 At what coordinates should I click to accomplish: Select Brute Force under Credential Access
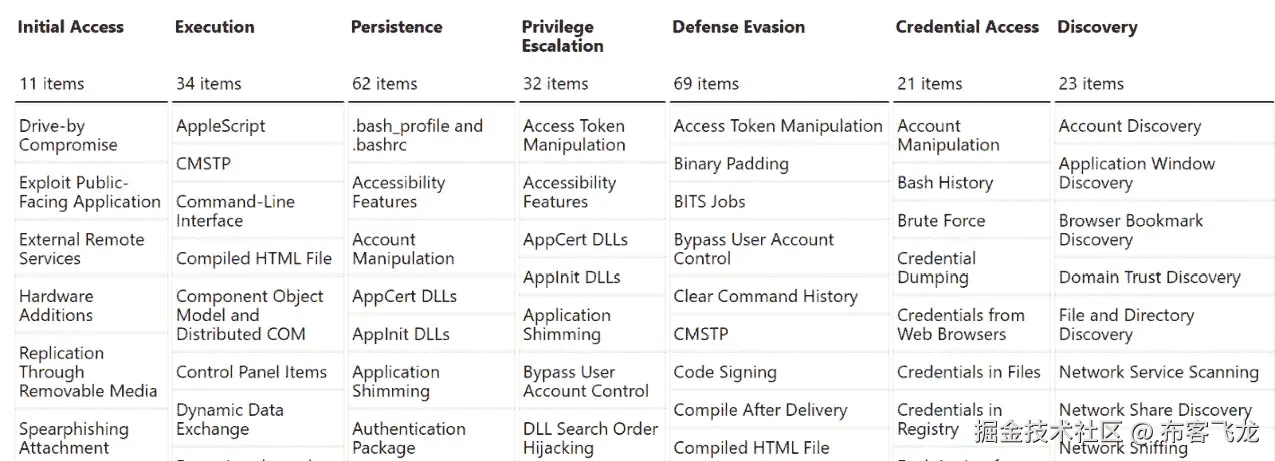pos(941,221)
